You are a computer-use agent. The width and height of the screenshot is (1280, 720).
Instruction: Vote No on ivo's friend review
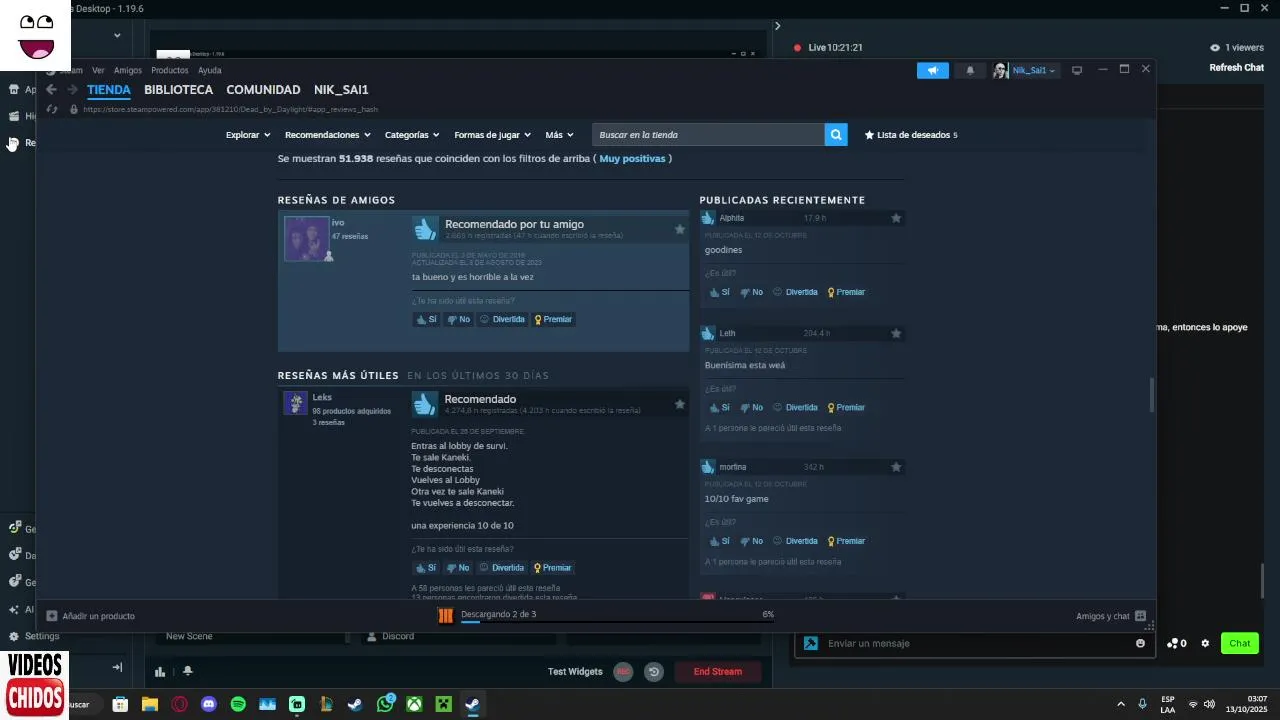458,319
